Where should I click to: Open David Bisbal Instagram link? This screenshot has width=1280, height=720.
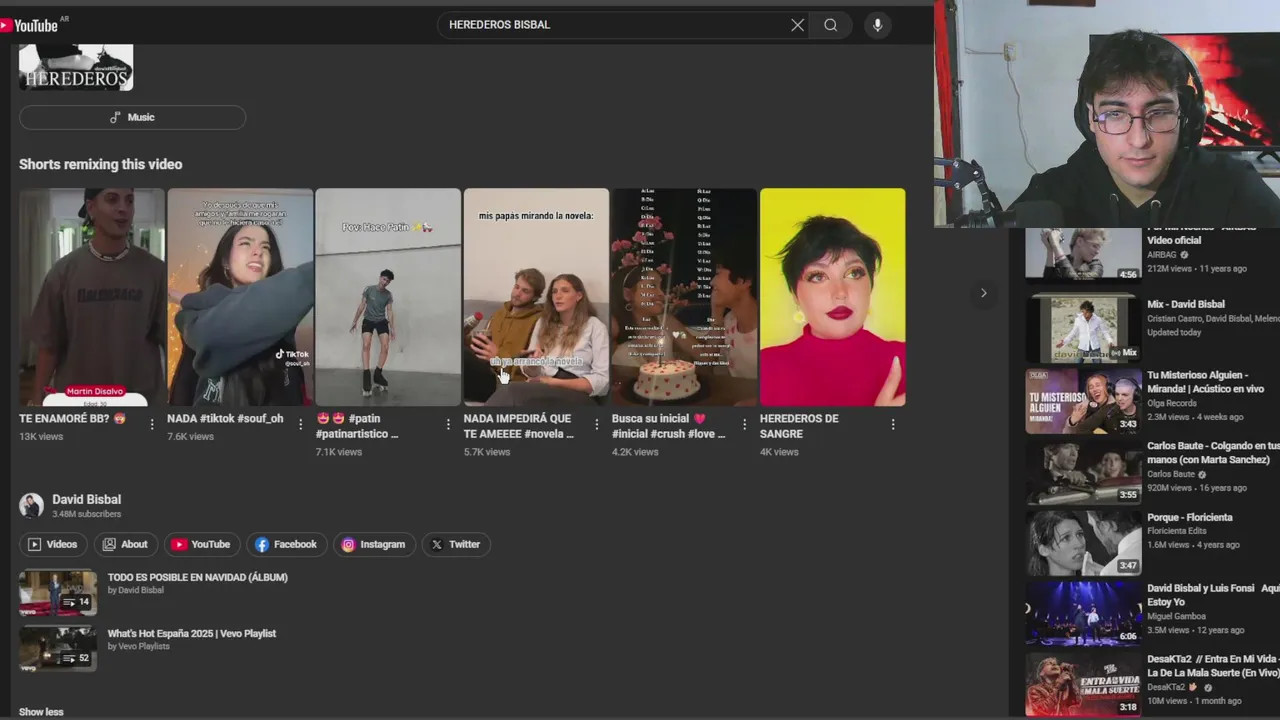click(x=374, y=544)
